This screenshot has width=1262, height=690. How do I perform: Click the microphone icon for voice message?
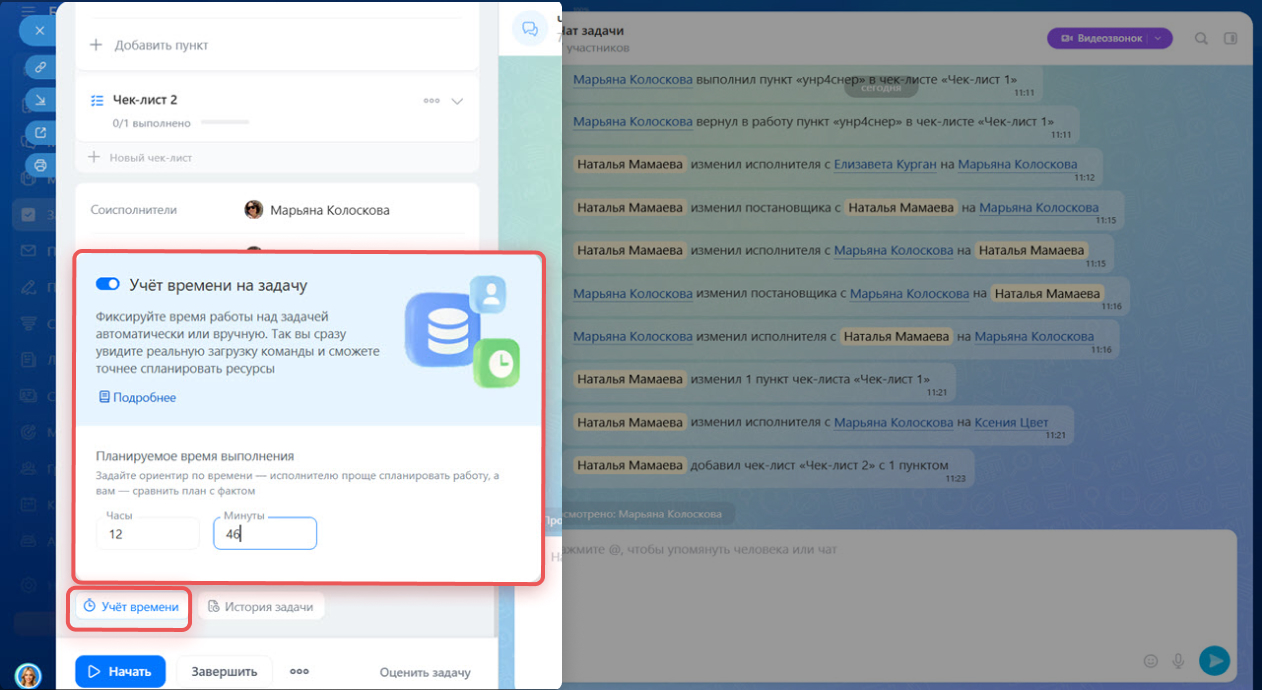coord(1179,661)
